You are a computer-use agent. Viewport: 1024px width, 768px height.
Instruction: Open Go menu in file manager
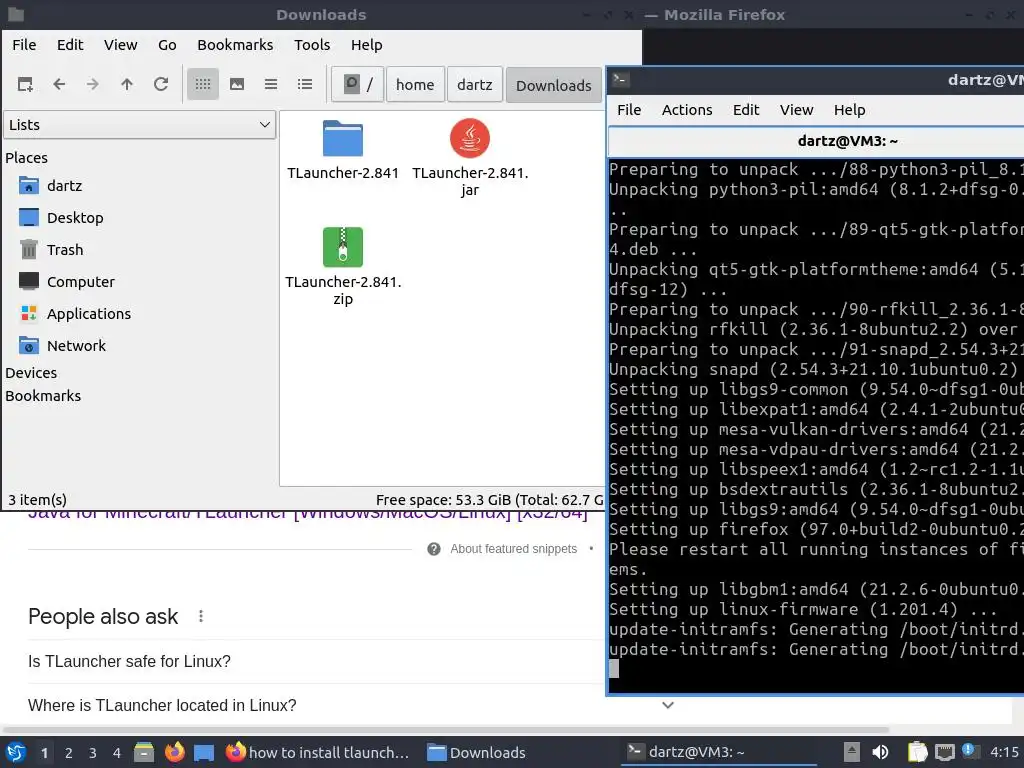pyautogui.click(x=167, y=45)
